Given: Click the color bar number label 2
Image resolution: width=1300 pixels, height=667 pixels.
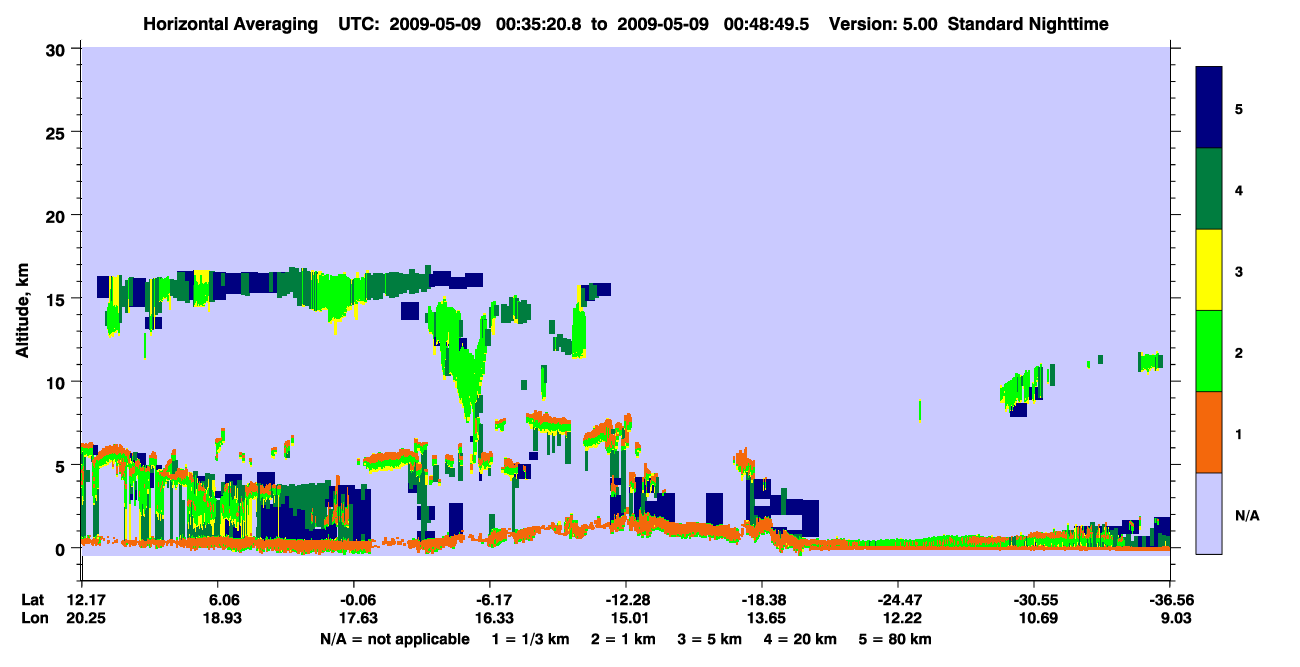Looking at the screenshot, I should (1239, 352).
